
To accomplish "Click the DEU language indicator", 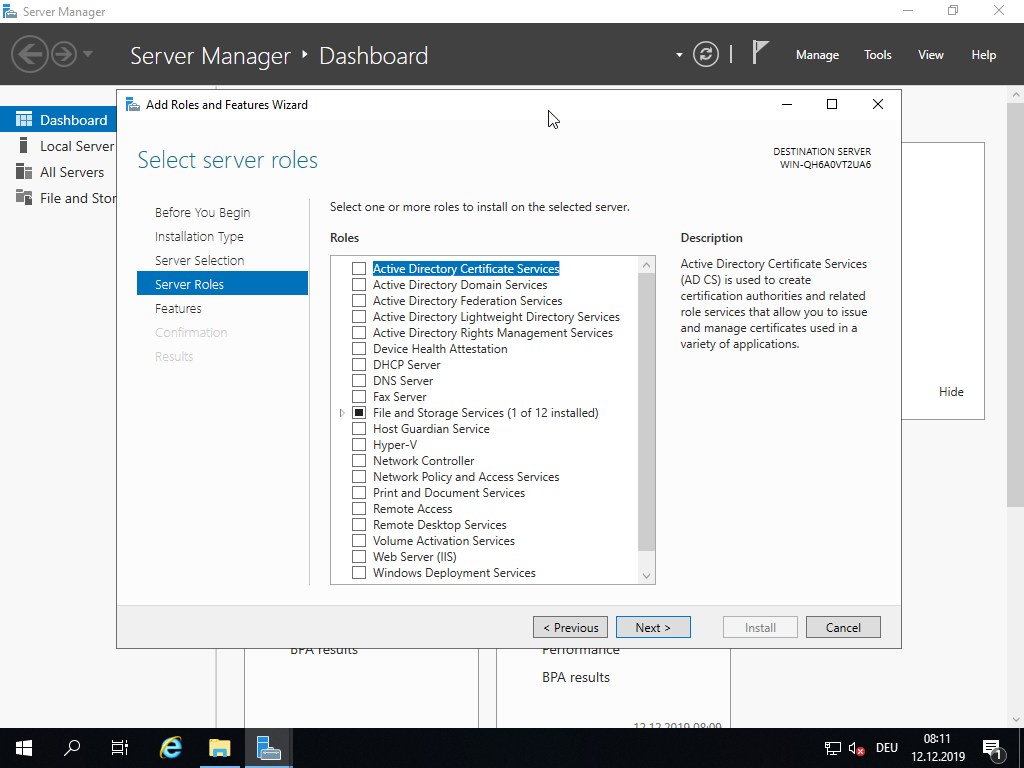I will click(887, 748).
